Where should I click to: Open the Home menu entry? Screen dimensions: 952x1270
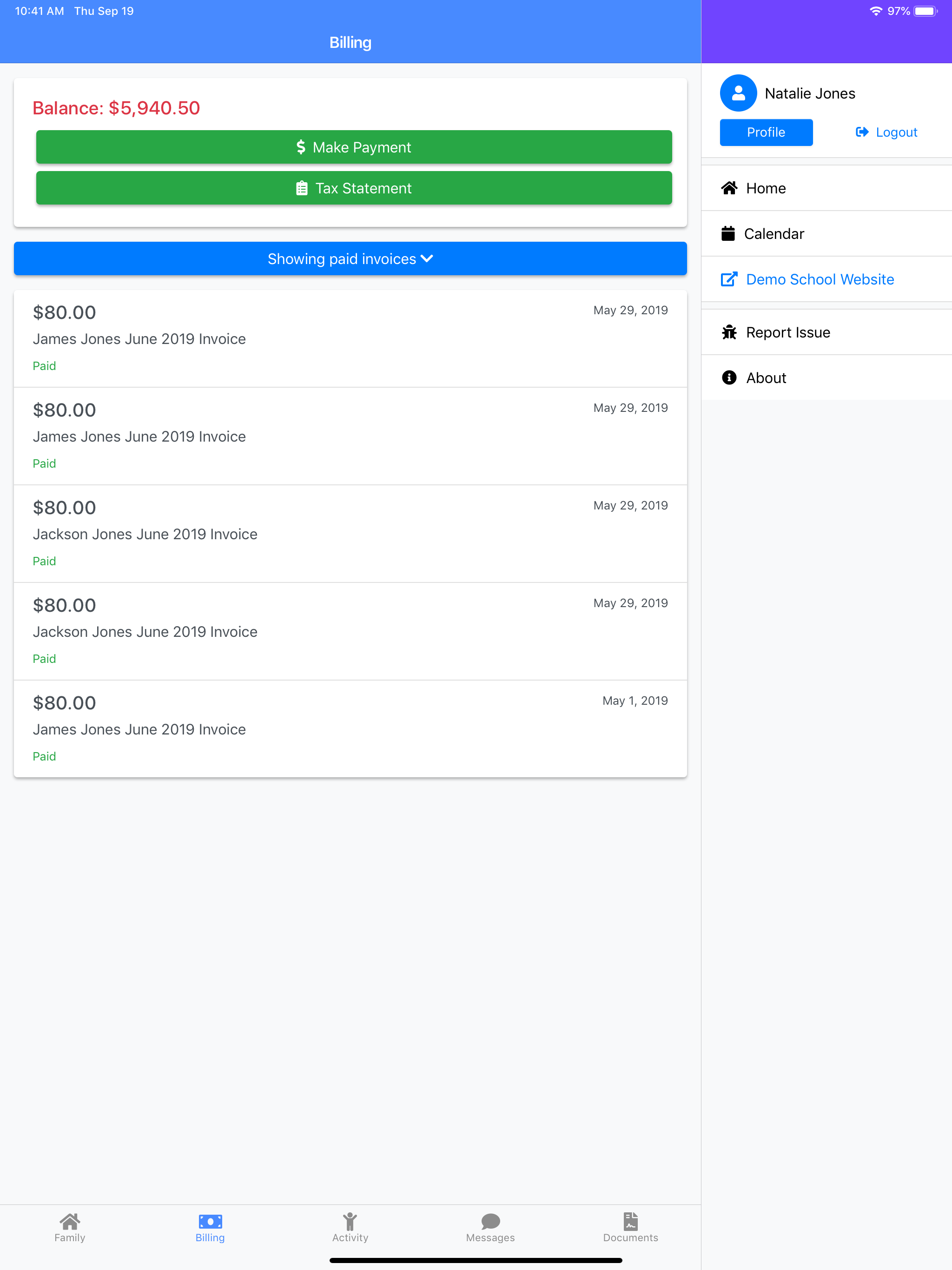point(827,188)
